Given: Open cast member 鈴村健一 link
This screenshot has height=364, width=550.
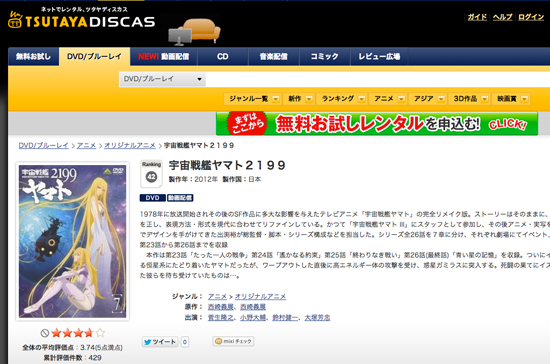Looking at the screenshot, I should coord(285,317).
